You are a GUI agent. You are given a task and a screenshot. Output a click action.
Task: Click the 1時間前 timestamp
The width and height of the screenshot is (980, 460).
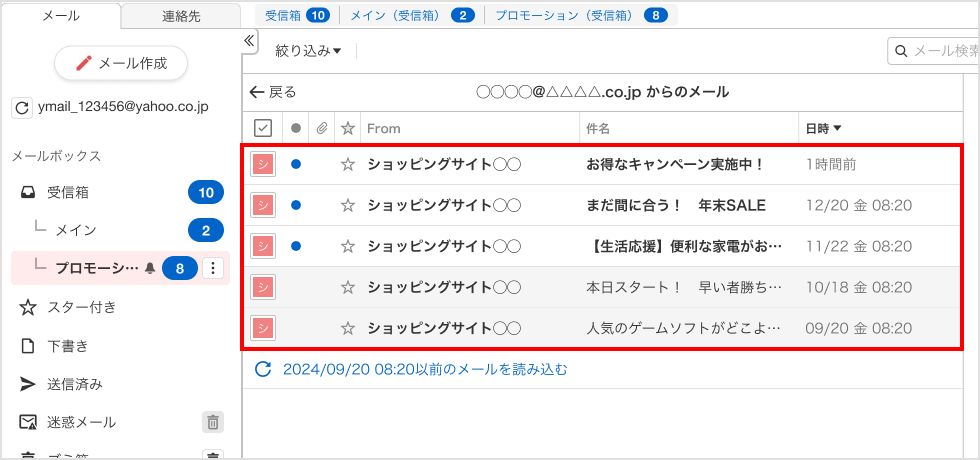point(831,164)
